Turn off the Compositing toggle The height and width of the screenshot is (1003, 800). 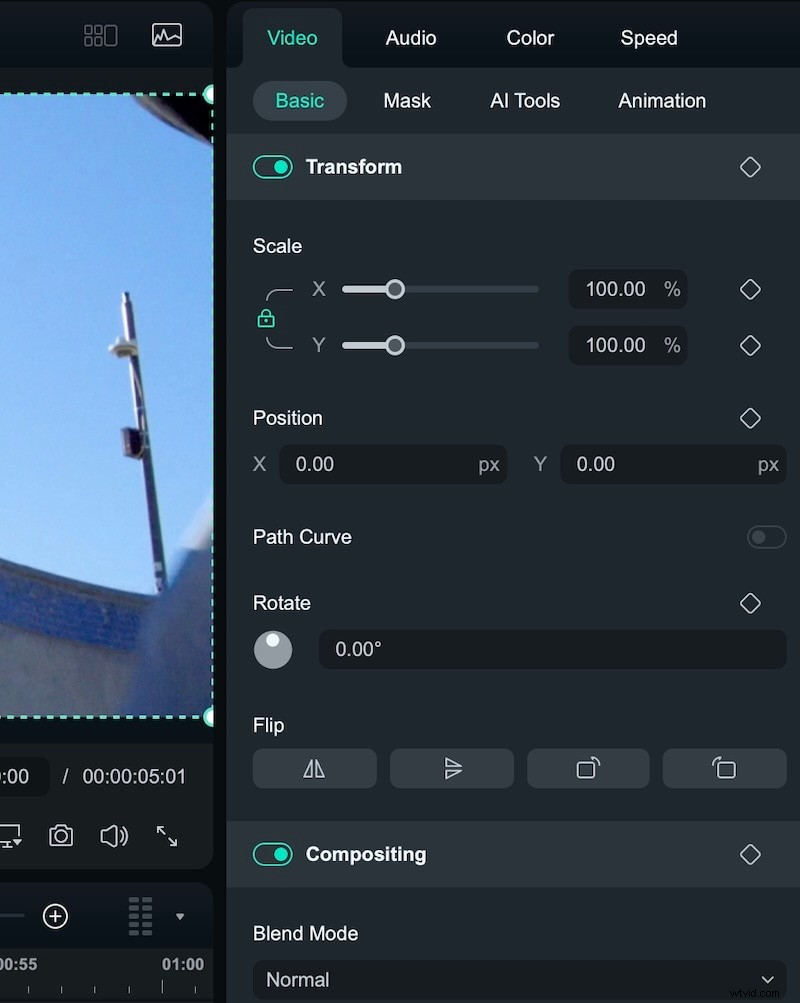pyautogui.click(x=272, y=855)
